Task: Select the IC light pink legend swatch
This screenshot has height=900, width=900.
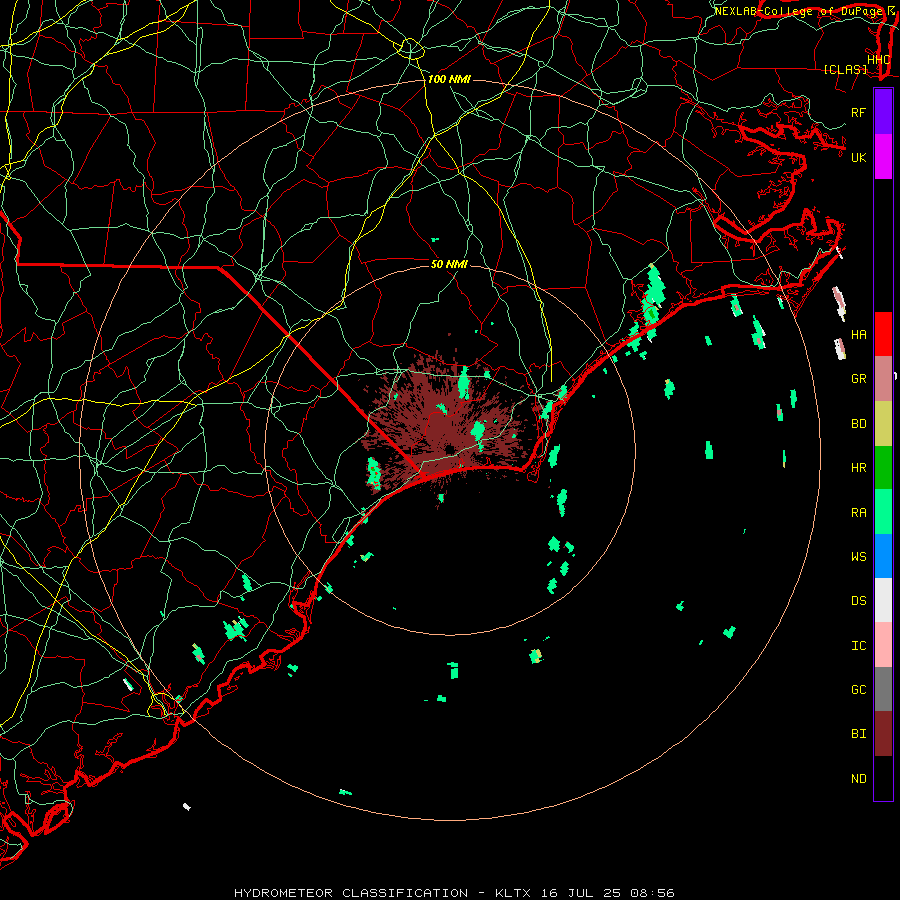Action: [883, 645]
